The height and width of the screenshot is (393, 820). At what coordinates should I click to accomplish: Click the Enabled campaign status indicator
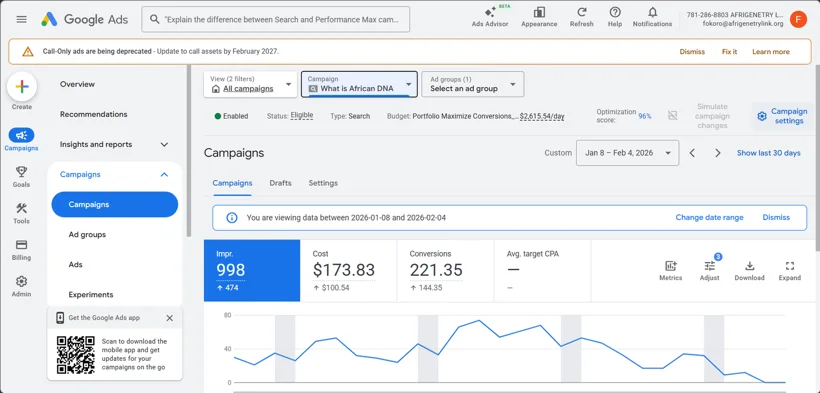tap(231, 116)
